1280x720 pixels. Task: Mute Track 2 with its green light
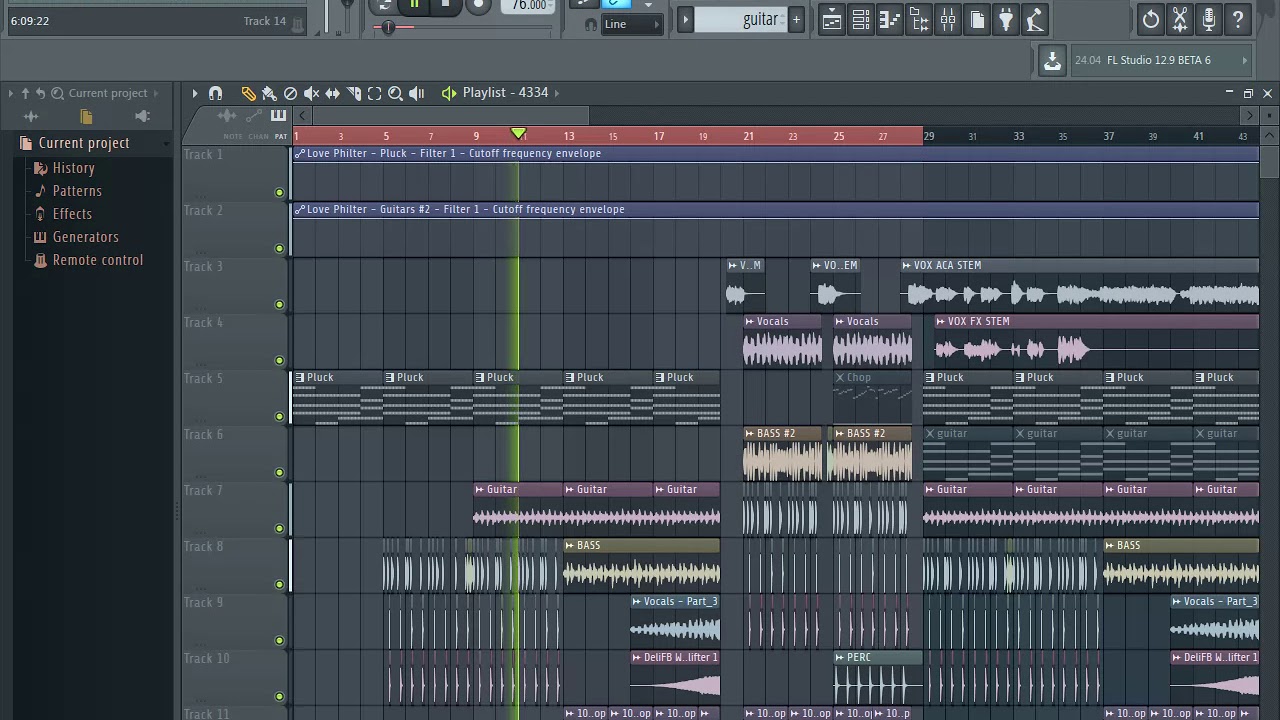(x=279, y=249)
